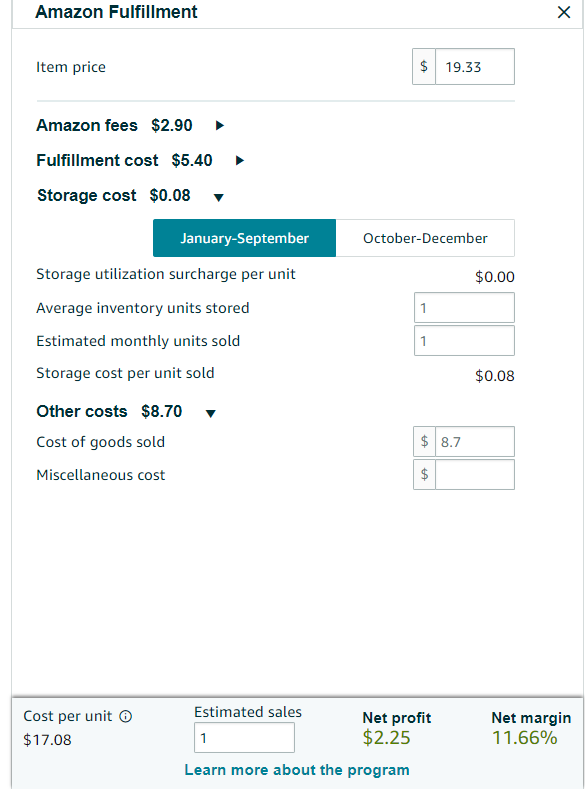Close the Amazon Fulfillment panel
This screenshot has height=789, width=585.
click(x=564, y=12)
